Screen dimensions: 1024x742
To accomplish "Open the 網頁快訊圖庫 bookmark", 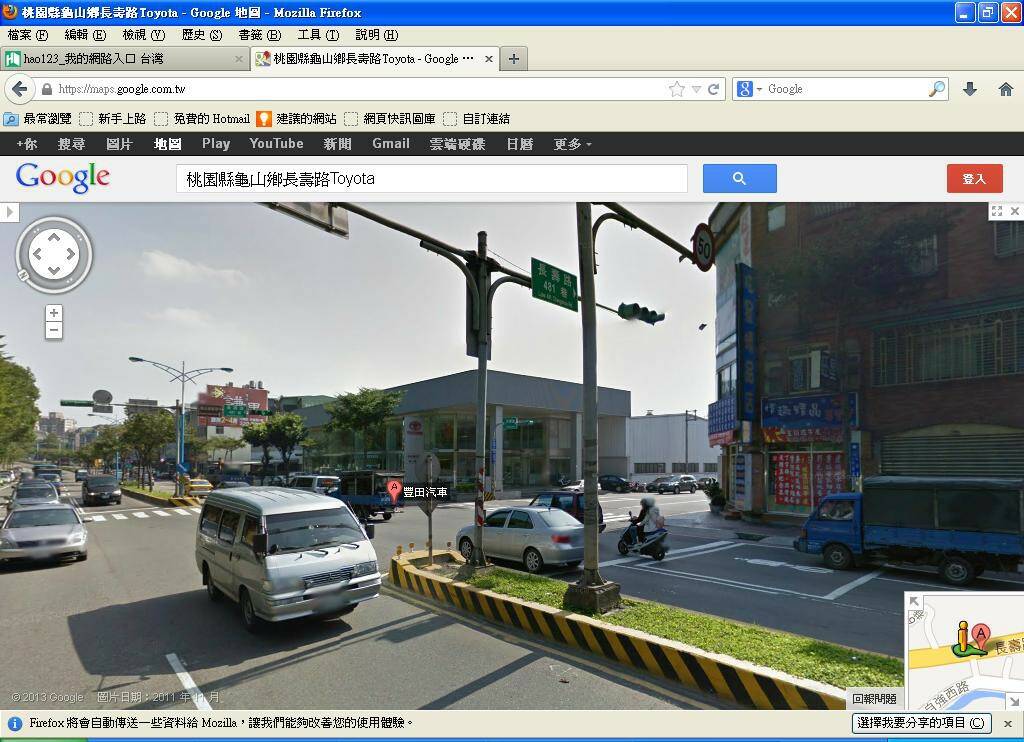I will 391,119.
